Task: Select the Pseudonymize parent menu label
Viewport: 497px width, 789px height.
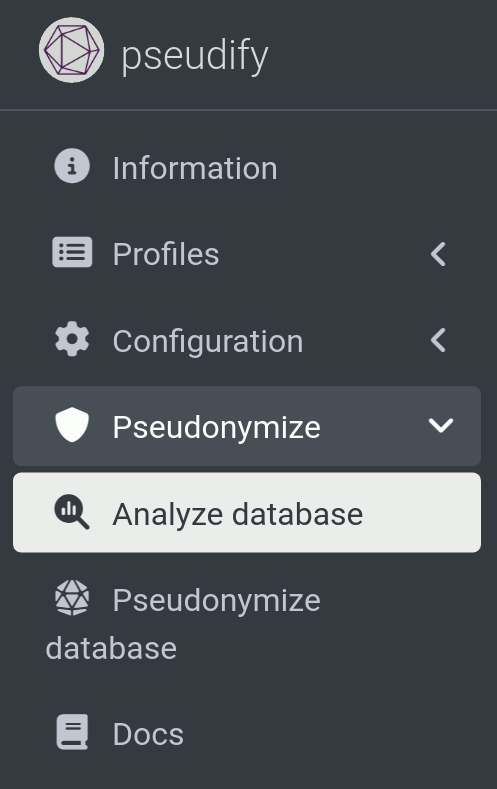Action: coord(216,428)
